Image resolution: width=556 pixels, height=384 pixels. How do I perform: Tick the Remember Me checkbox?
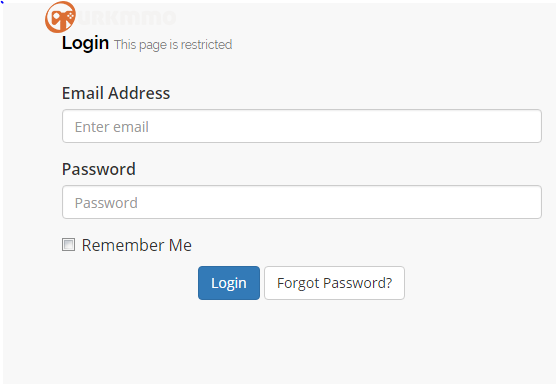[68, 245]
